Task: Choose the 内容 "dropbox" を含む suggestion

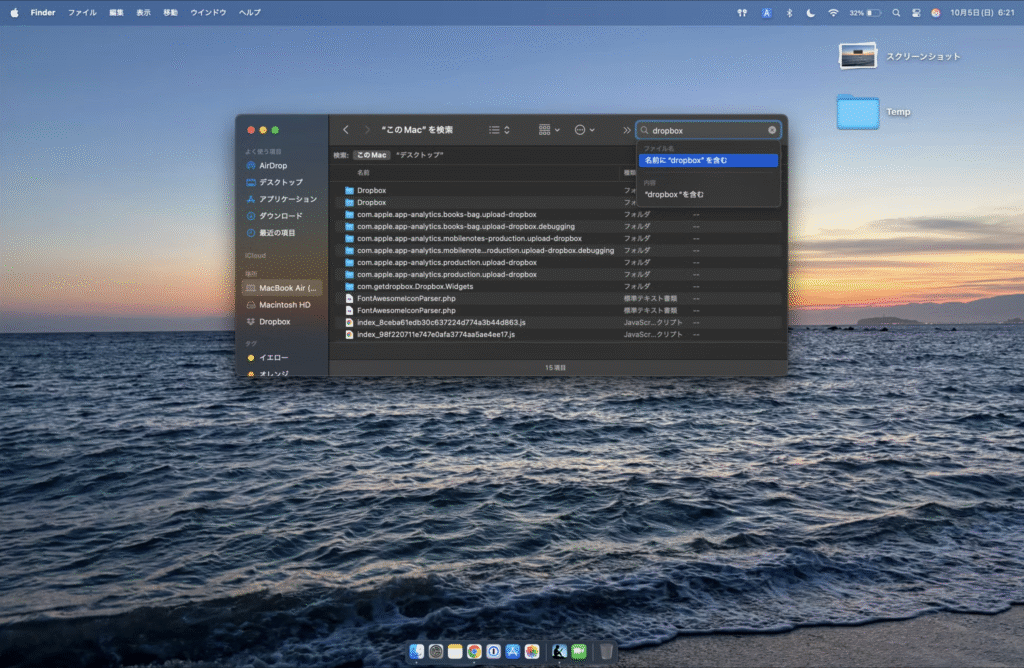Action: [675, 194]
